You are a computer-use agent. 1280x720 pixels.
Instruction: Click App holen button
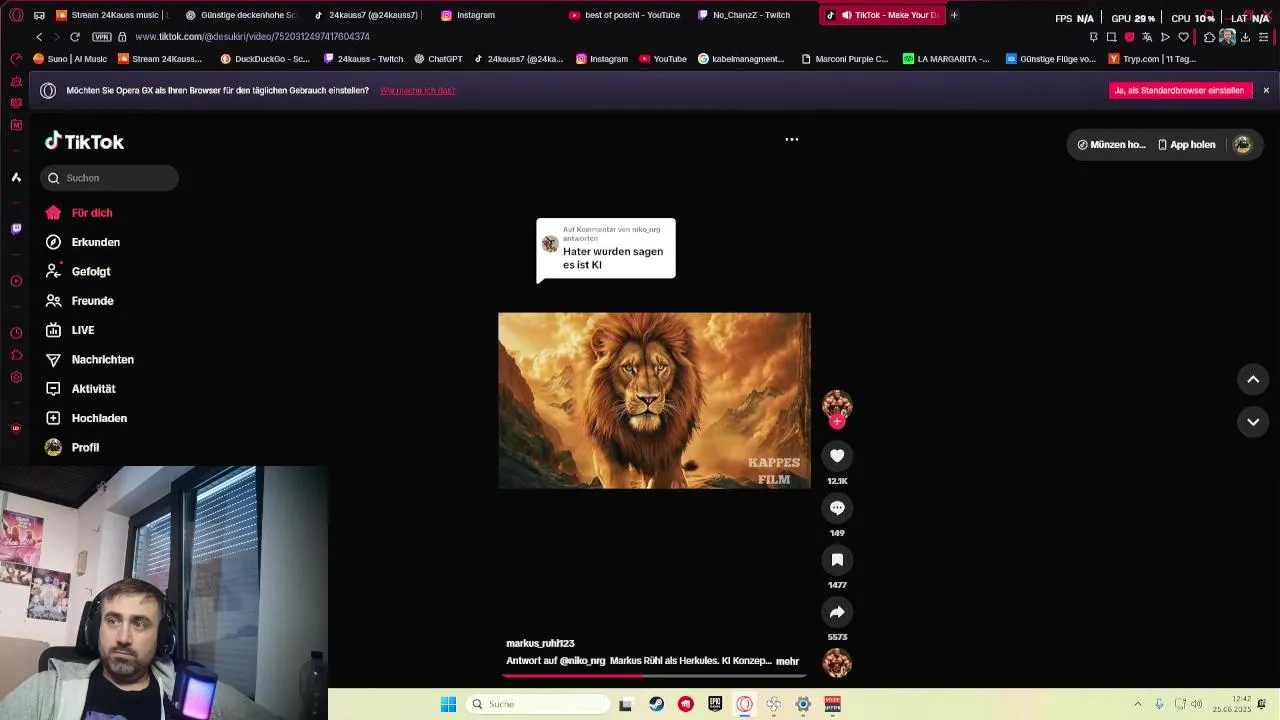[x=1187, y=145]
